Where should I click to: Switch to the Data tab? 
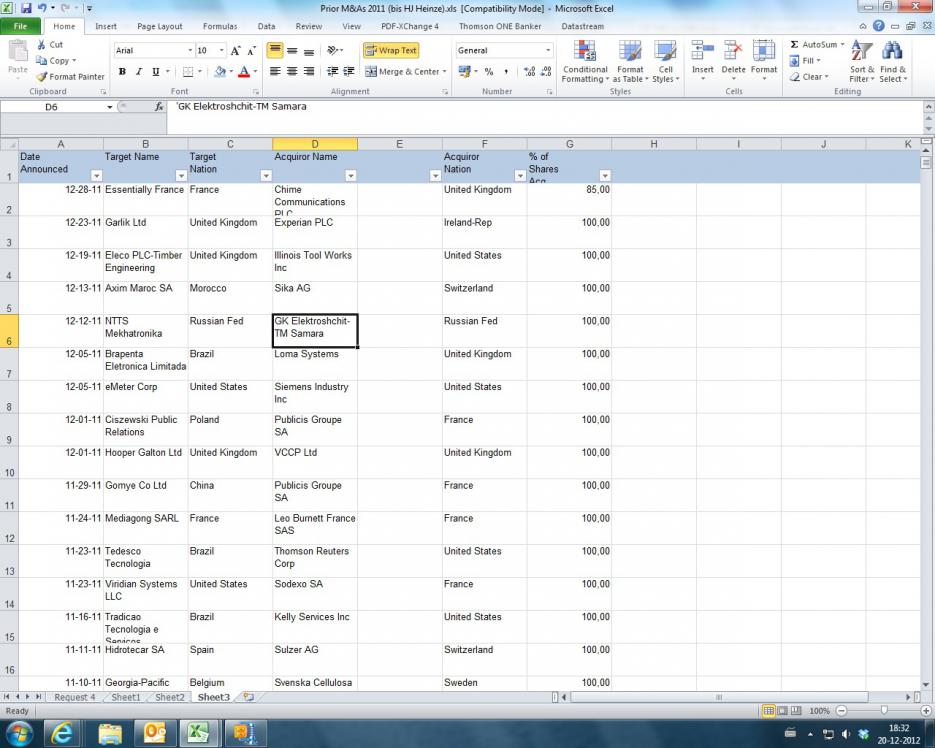tap(266, 26)
